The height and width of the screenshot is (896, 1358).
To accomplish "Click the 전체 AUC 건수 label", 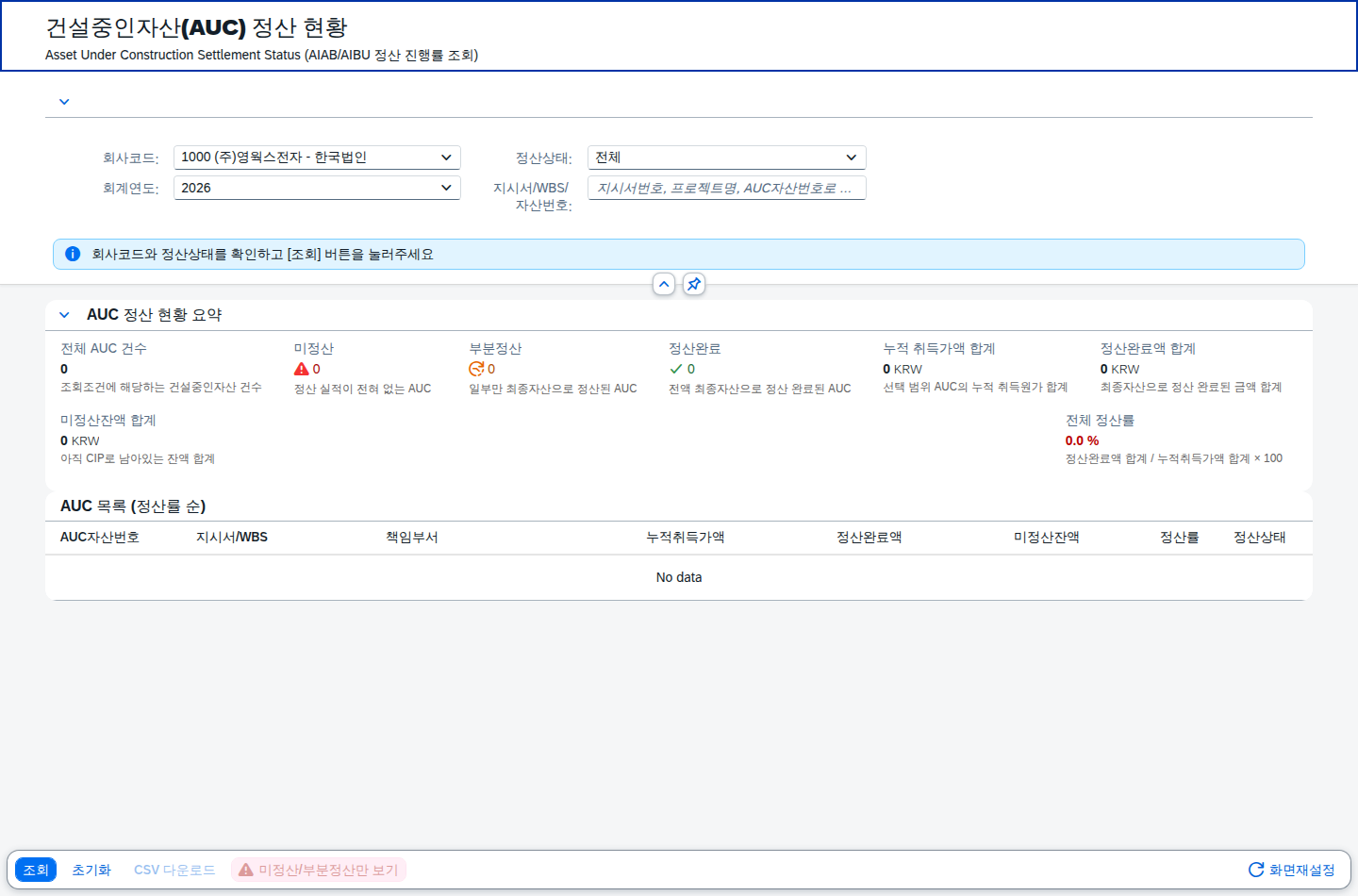I will click(104, 348).
